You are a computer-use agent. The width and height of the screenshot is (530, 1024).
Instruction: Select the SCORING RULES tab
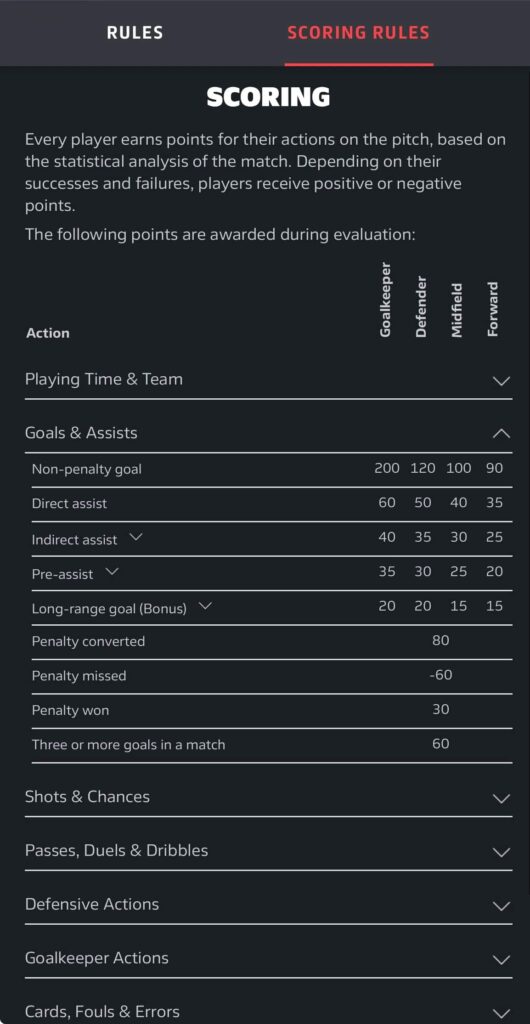[x=358, y=33]
